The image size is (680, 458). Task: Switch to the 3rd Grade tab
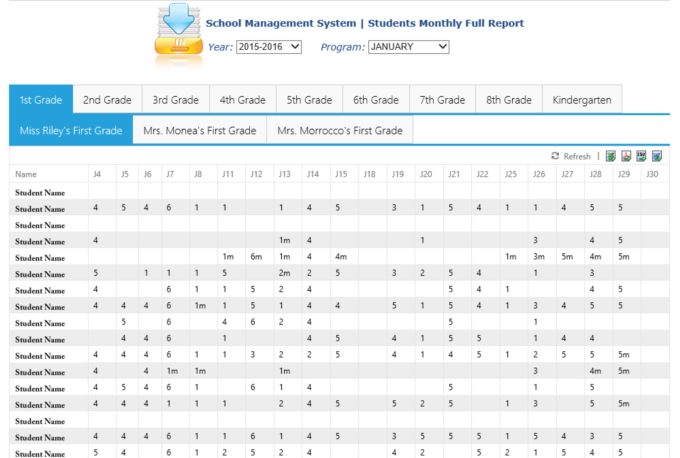pyautogui.click(x=176, y=100)
